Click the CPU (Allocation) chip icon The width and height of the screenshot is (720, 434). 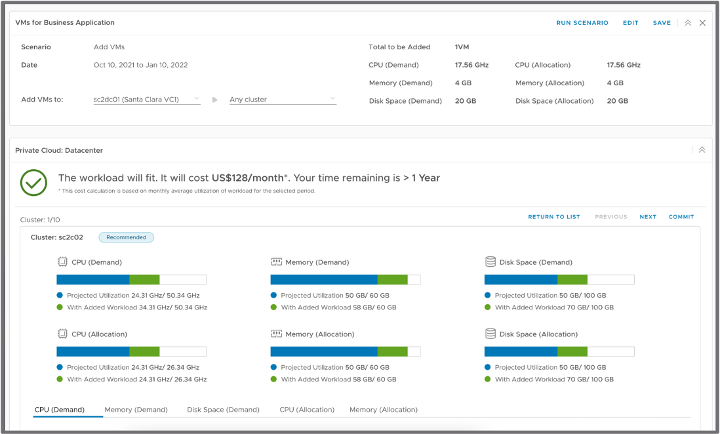tap(63, 333)
